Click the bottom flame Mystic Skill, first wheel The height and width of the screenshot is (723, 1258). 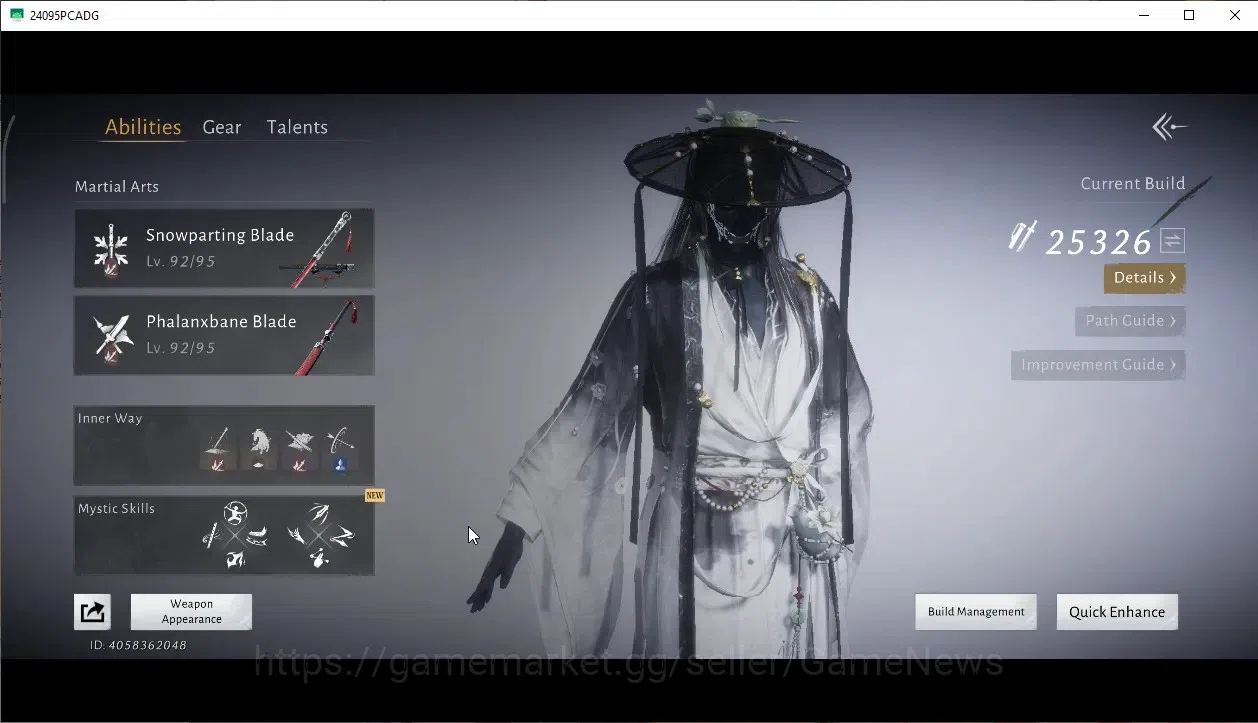click(x=235, y=558)
